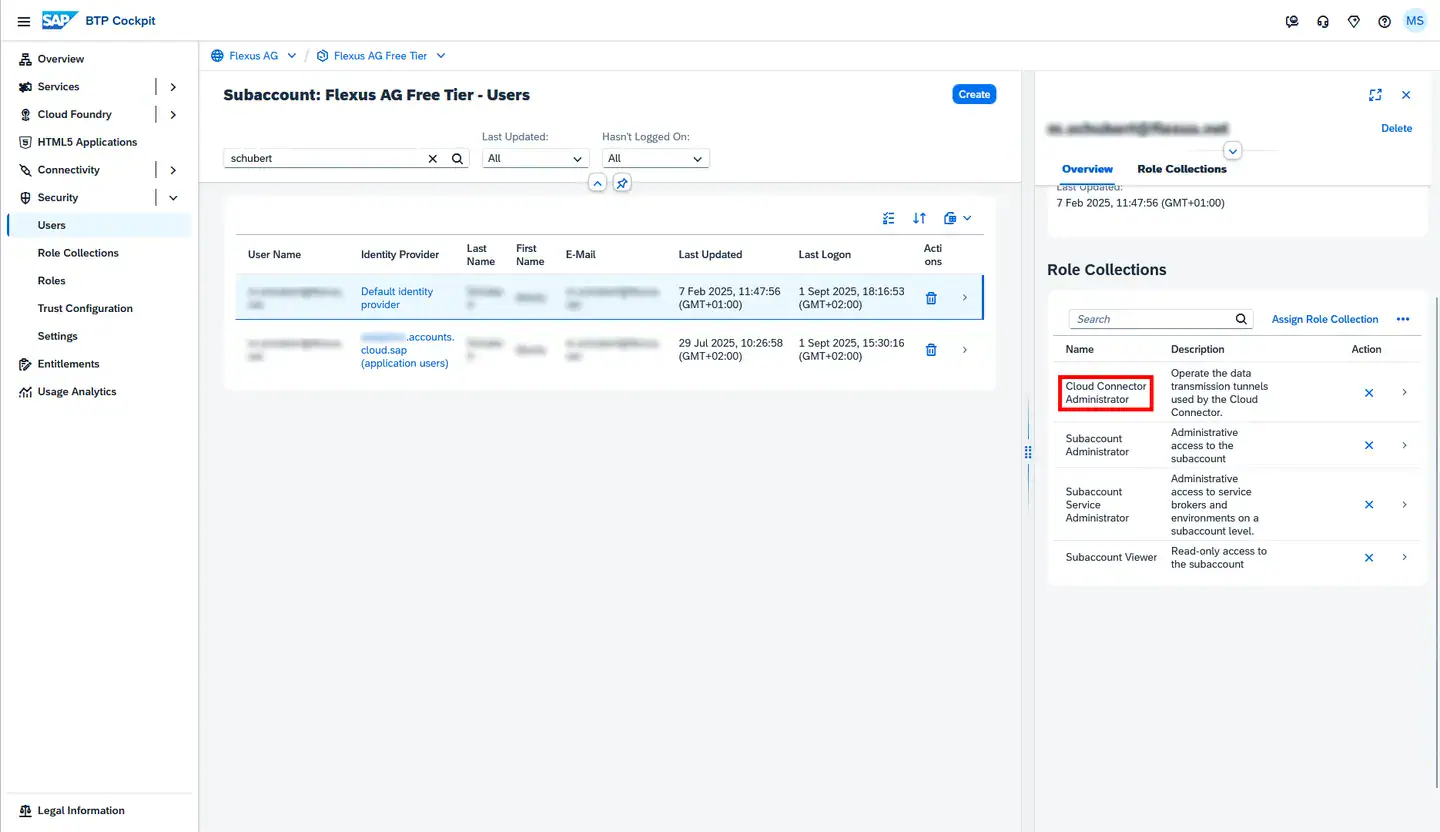The width and height of the screenshot is (1440, 832).
Task: Collapse the Security menu section
Action: click(173, 198)
